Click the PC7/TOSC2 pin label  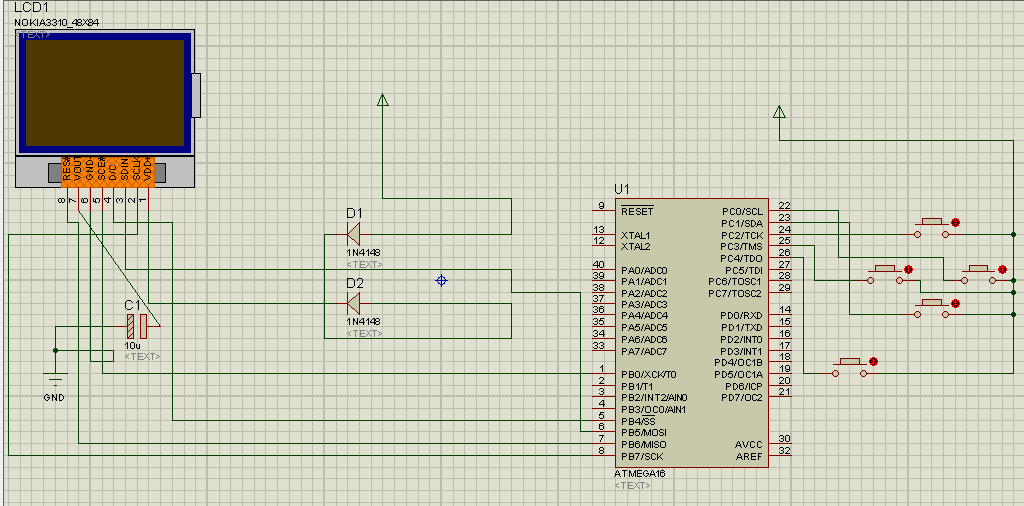(x=735, y=293)
